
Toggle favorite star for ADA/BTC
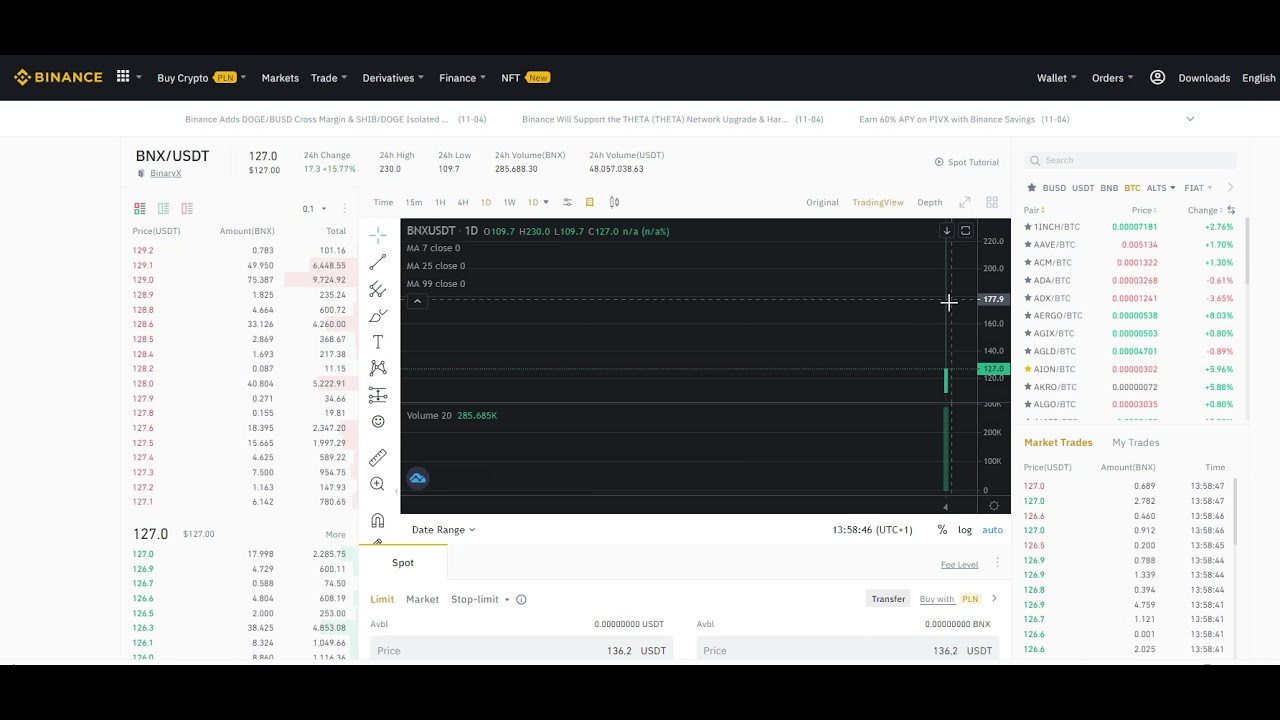coord(1028,280)
